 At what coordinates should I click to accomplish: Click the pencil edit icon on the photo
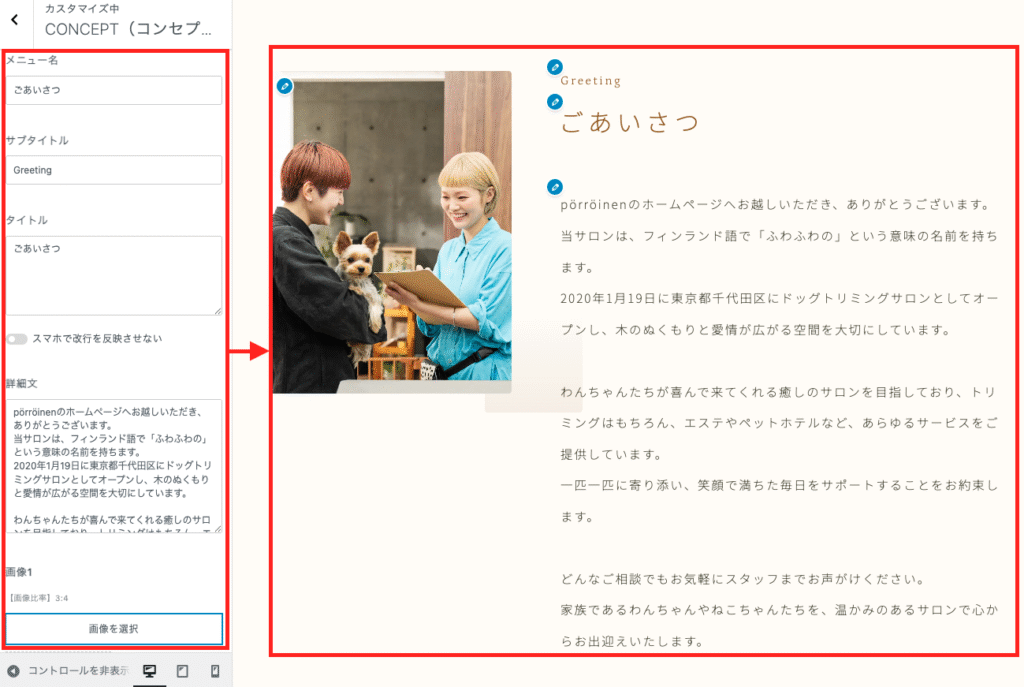(x=285, y=87)
